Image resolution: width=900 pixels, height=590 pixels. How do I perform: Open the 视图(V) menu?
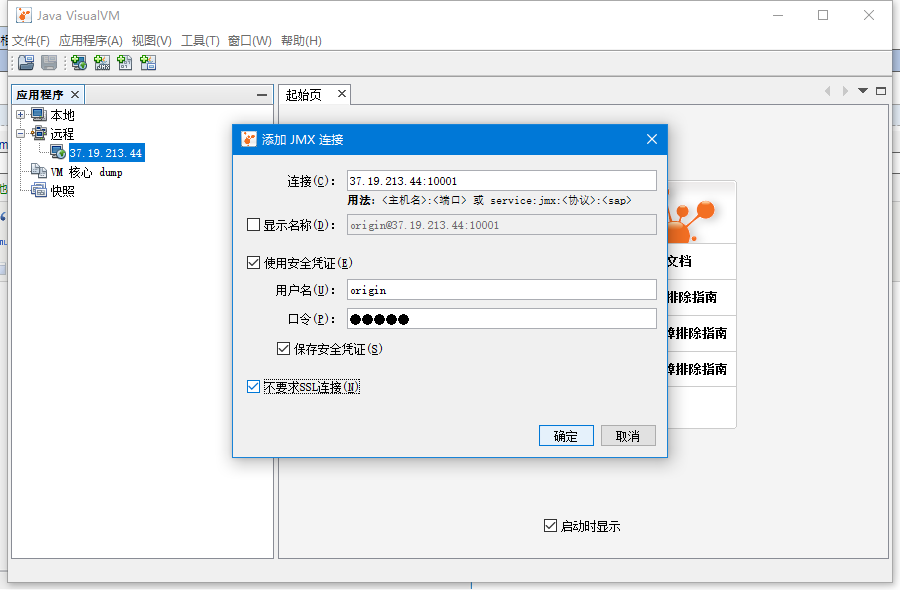click(152, 41)
